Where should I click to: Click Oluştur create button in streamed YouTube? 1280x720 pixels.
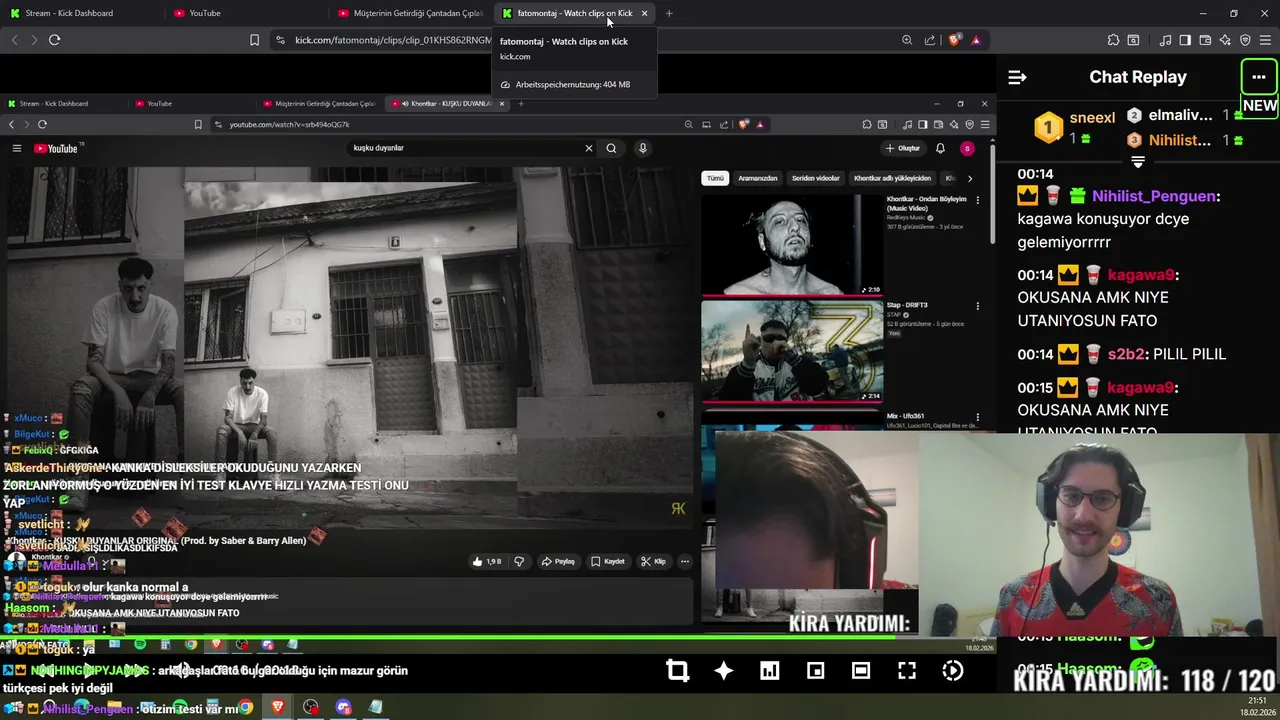tap(903, 148)
